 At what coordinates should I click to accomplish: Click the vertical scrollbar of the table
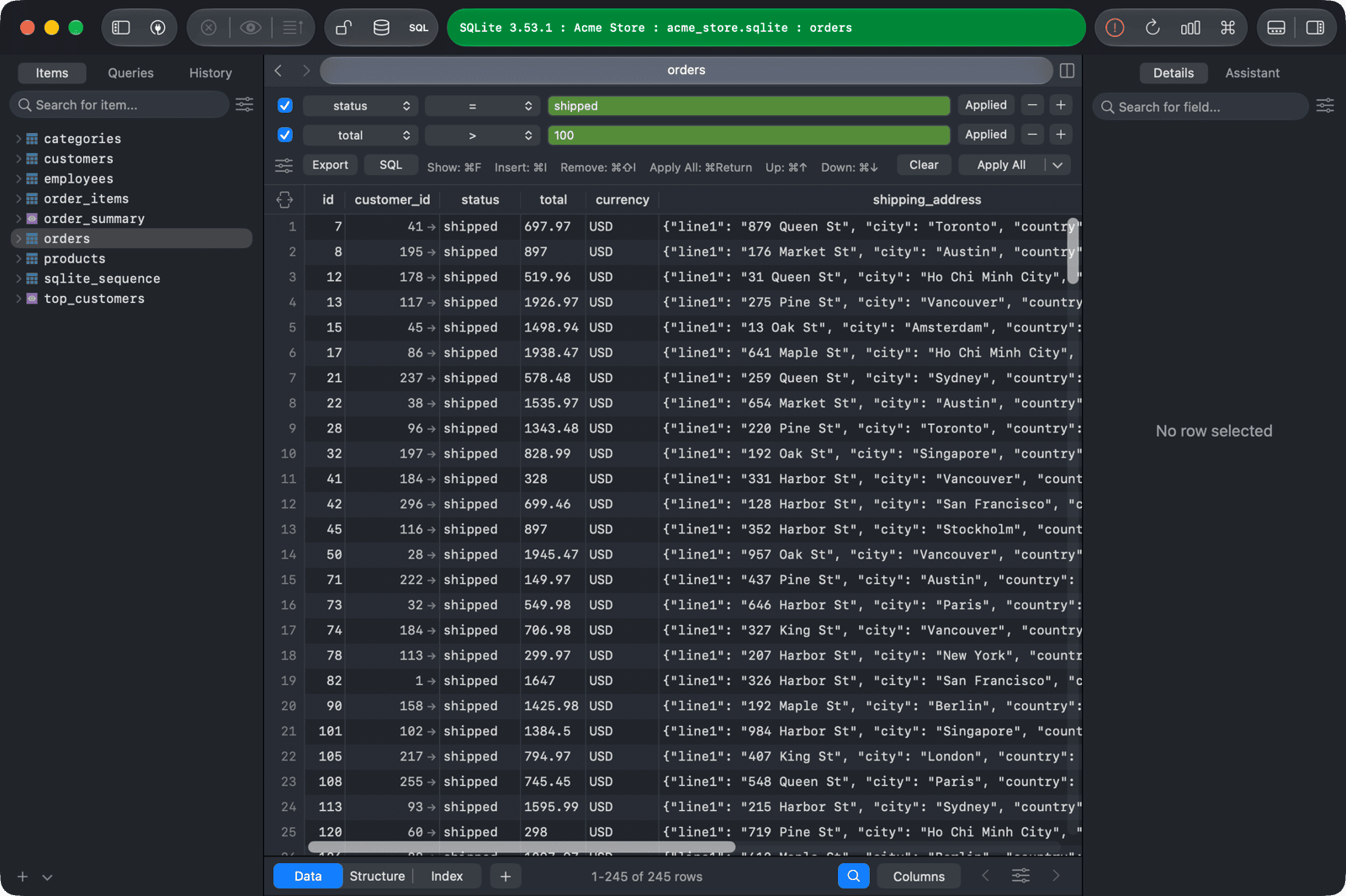coord(1073,251)
